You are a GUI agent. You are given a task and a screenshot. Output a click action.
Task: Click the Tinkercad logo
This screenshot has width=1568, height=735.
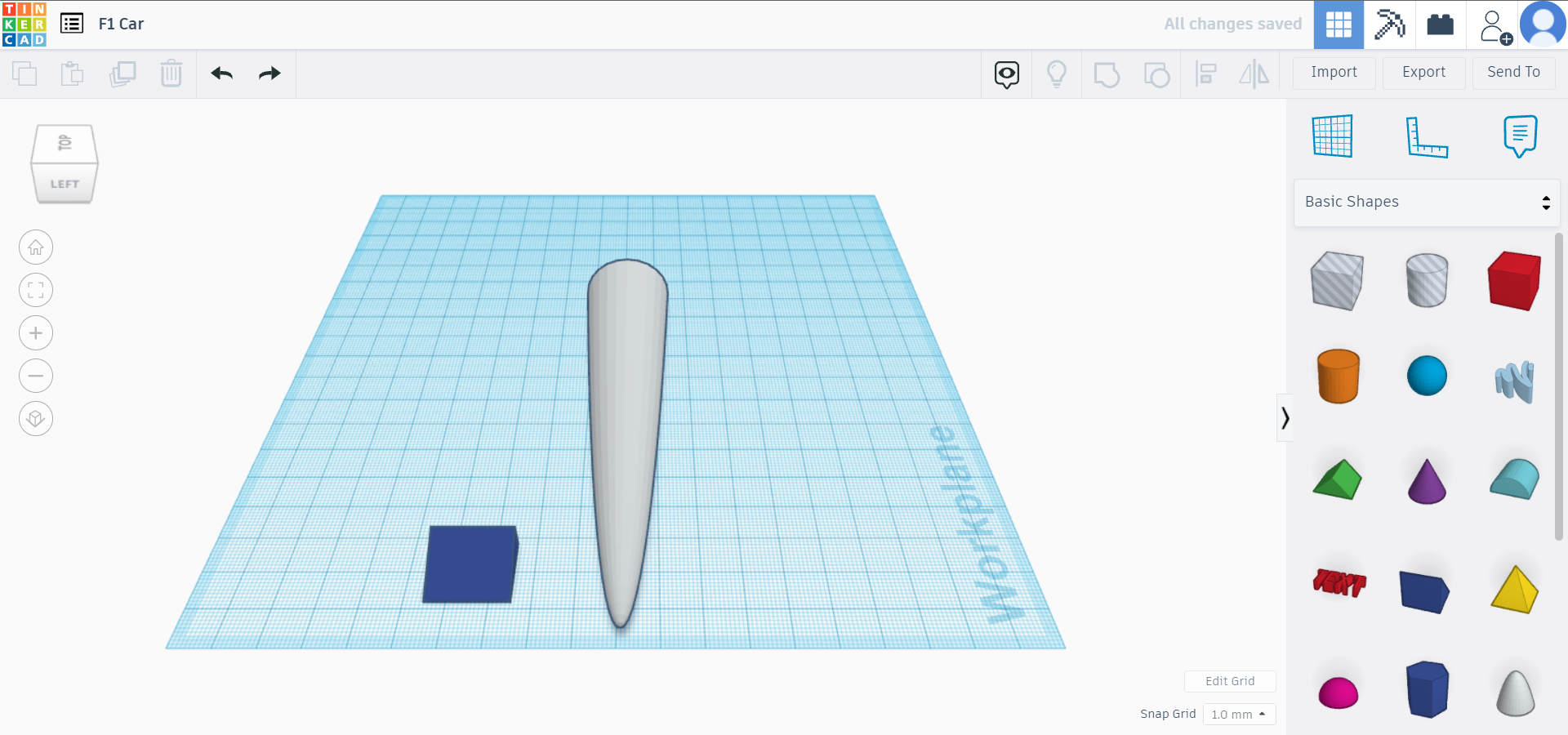coord(24,24)
